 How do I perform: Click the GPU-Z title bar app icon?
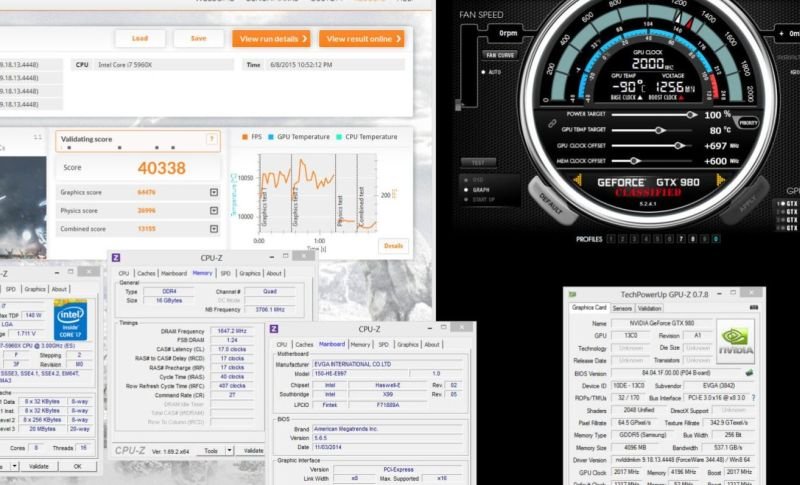(572, 294)
